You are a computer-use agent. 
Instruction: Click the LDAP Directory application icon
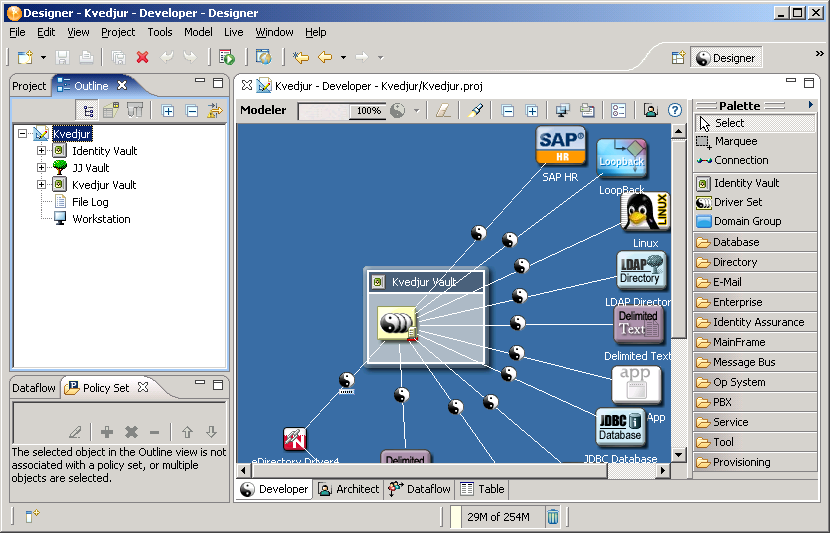pyautogui.click(x=640, y=272)
